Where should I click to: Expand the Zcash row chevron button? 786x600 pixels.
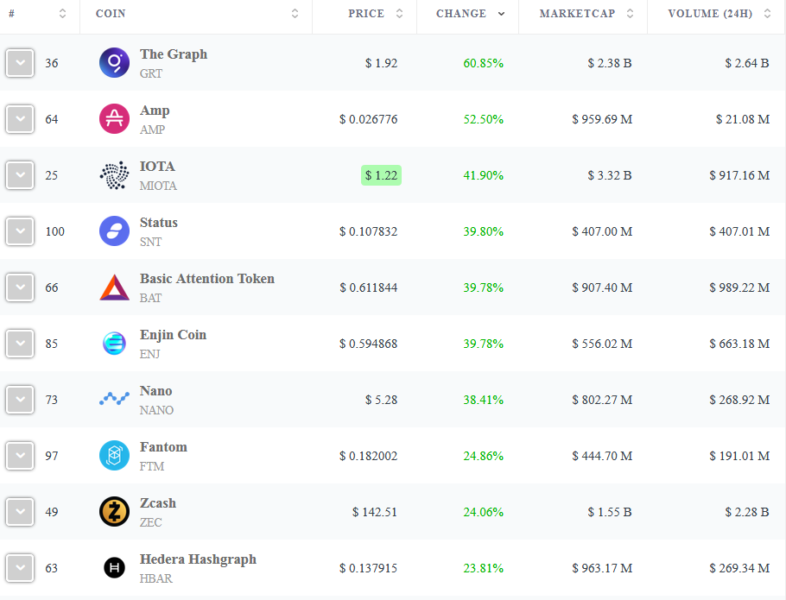pyautogui.click(x=20, y=512)
